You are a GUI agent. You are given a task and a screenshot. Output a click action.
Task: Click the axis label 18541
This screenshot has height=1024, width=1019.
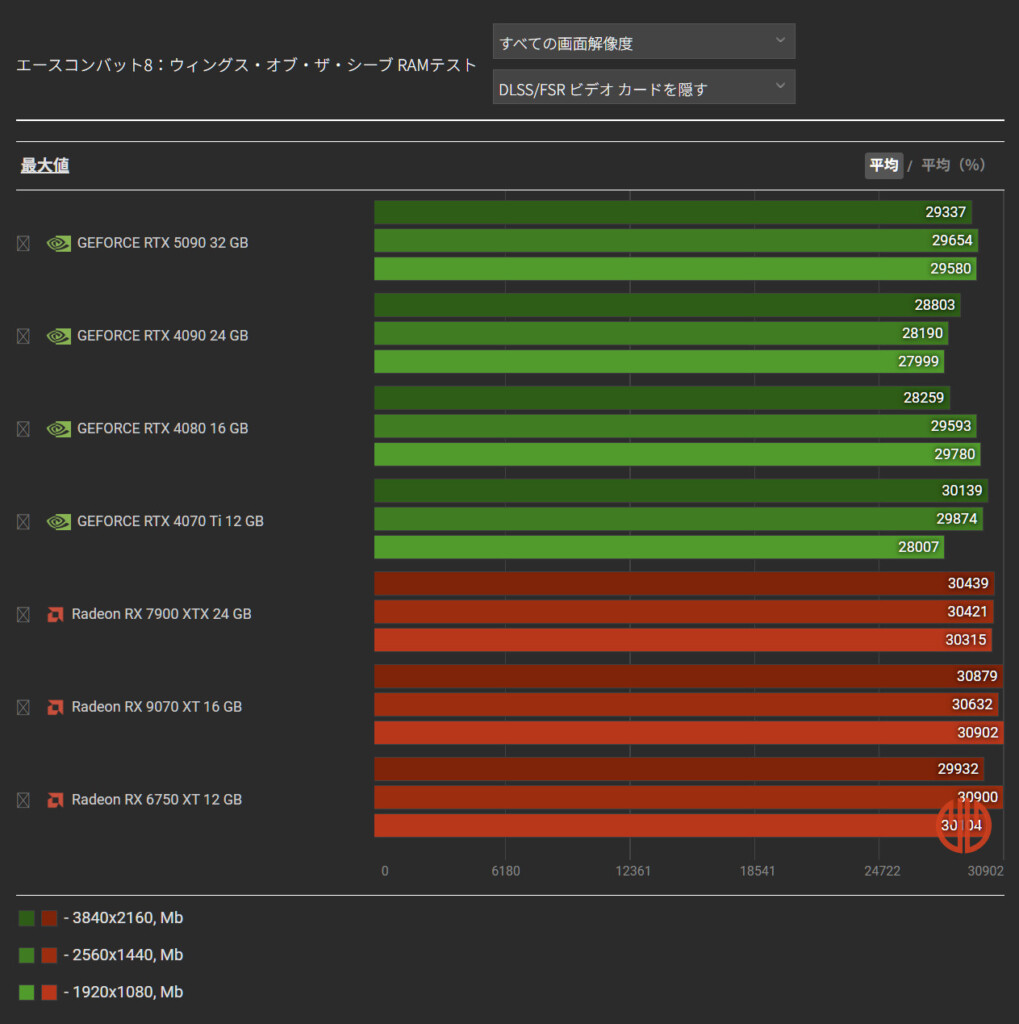(757, 871)
